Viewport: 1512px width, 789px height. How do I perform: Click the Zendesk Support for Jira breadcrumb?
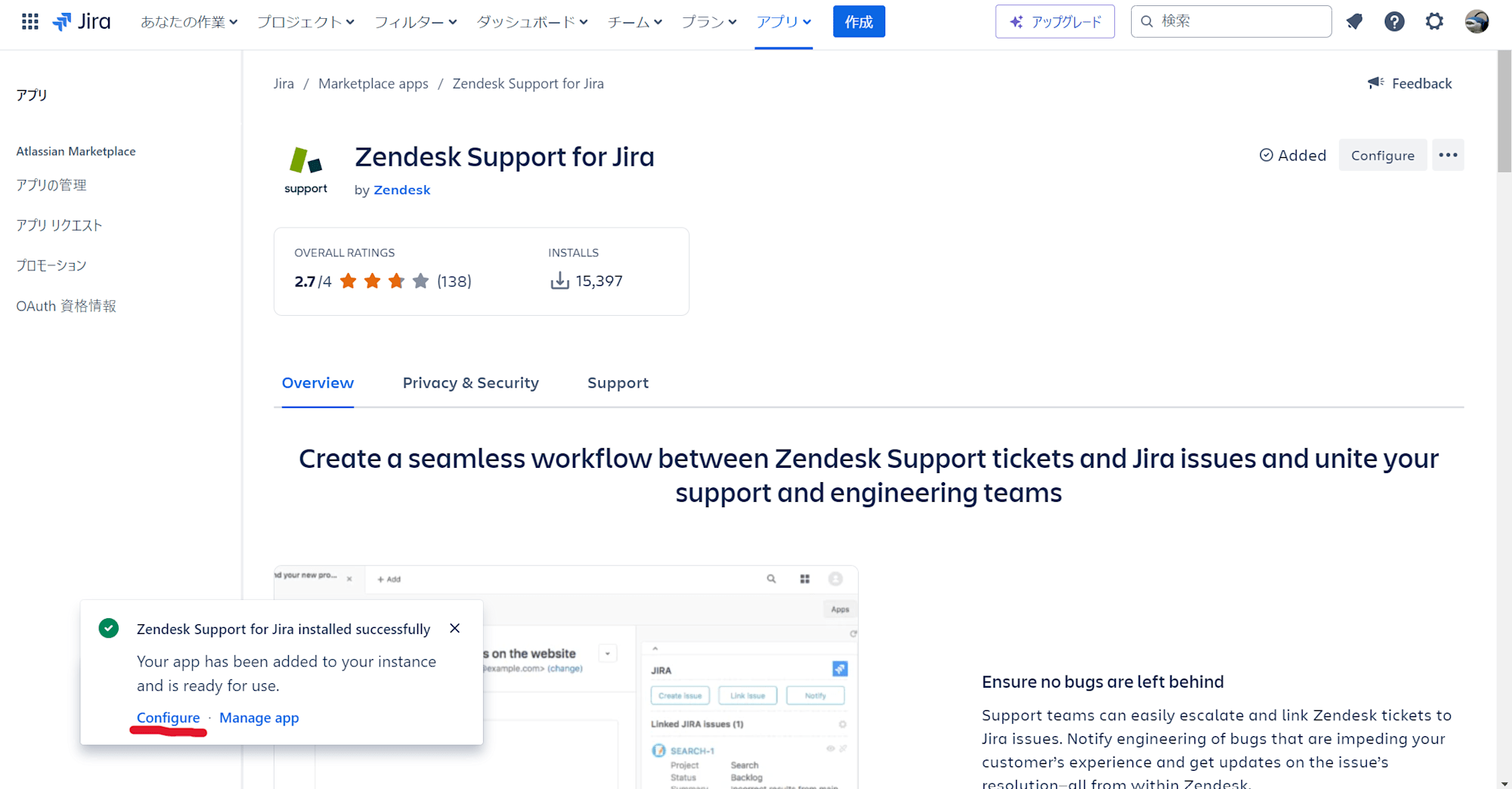coord(528,83)
